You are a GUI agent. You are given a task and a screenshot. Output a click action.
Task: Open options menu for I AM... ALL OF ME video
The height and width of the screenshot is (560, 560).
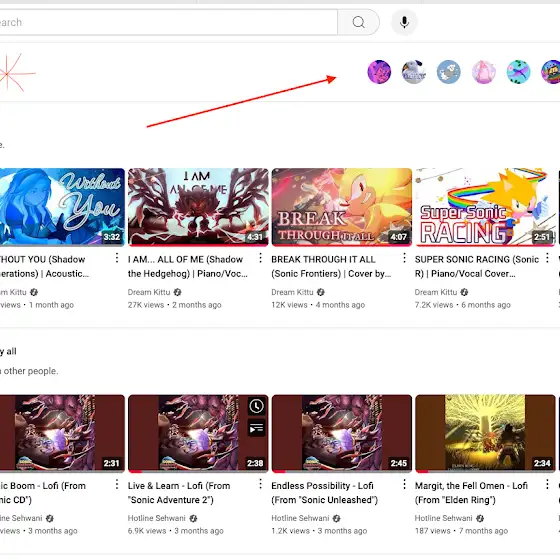260,258
